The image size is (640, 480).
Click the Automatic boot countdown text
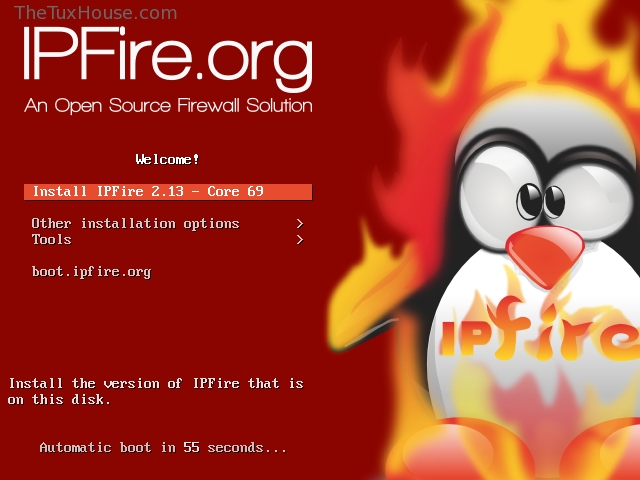[x=163, y=448]
